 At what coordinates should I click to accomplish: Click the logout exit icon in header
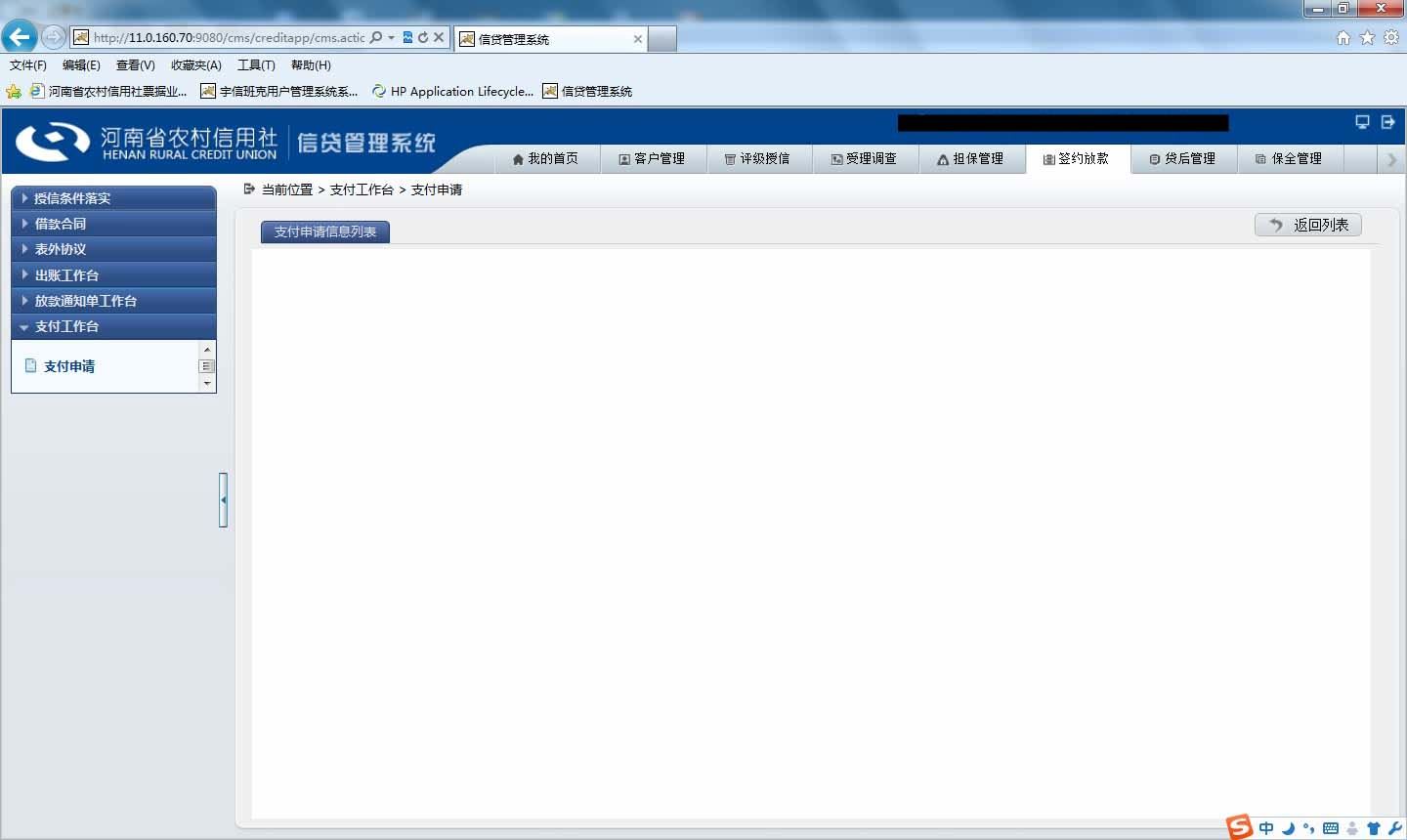coord(1387,122)
